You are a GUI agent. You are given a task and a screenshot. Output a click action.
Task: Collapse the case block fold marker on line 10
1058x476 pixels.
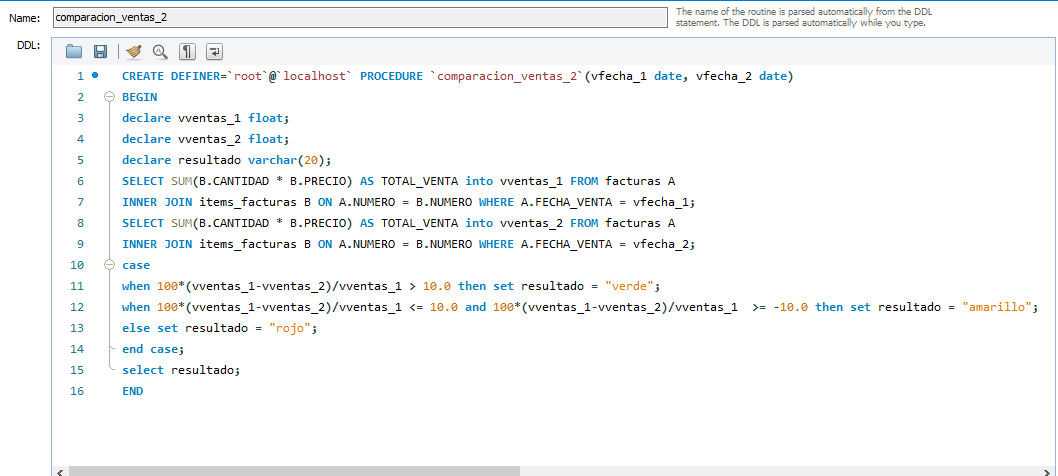point(109,265)
